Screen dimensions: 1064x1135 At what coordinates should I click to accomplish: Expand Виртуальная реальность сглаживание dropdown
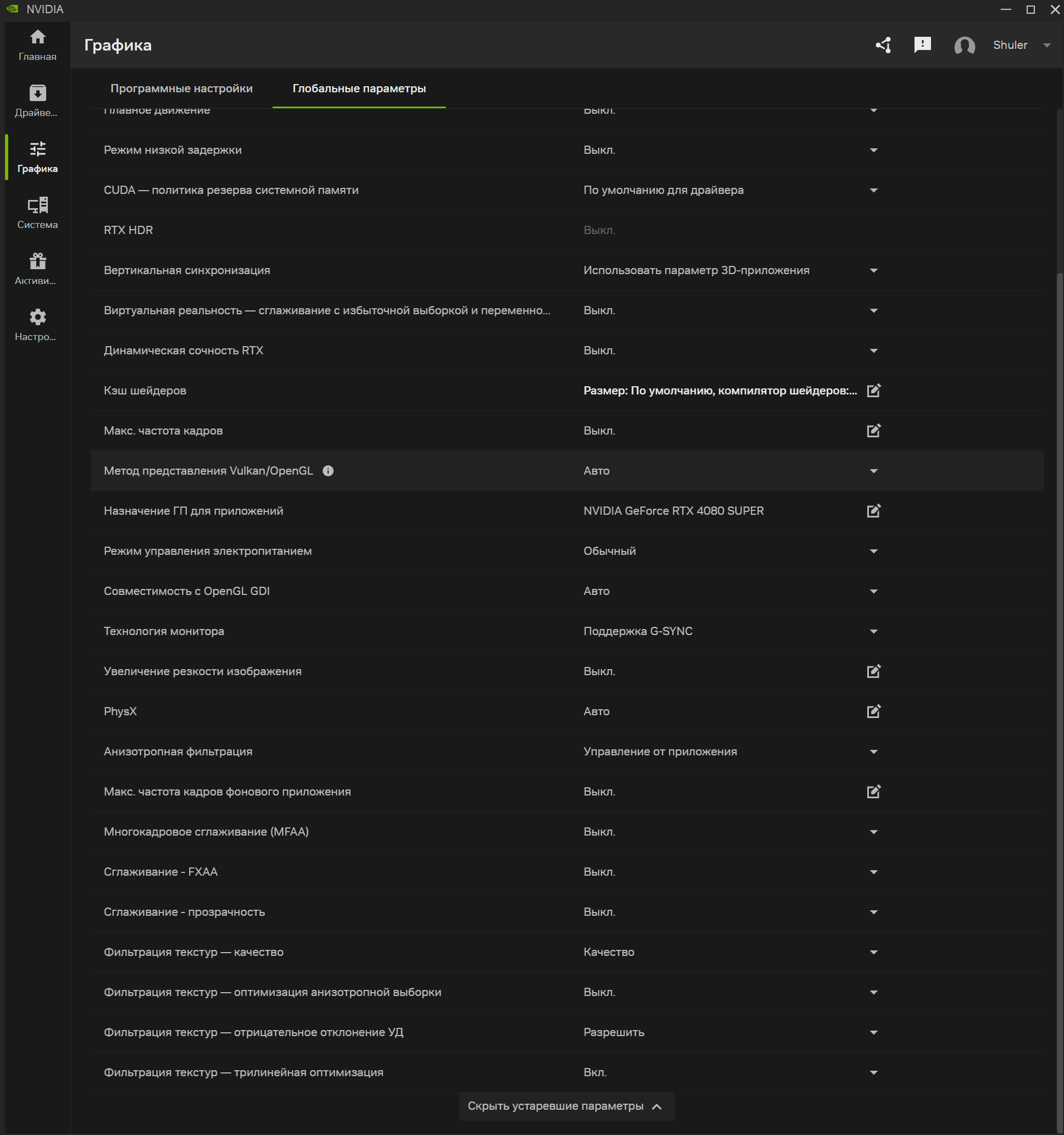[x=874, y=310]
